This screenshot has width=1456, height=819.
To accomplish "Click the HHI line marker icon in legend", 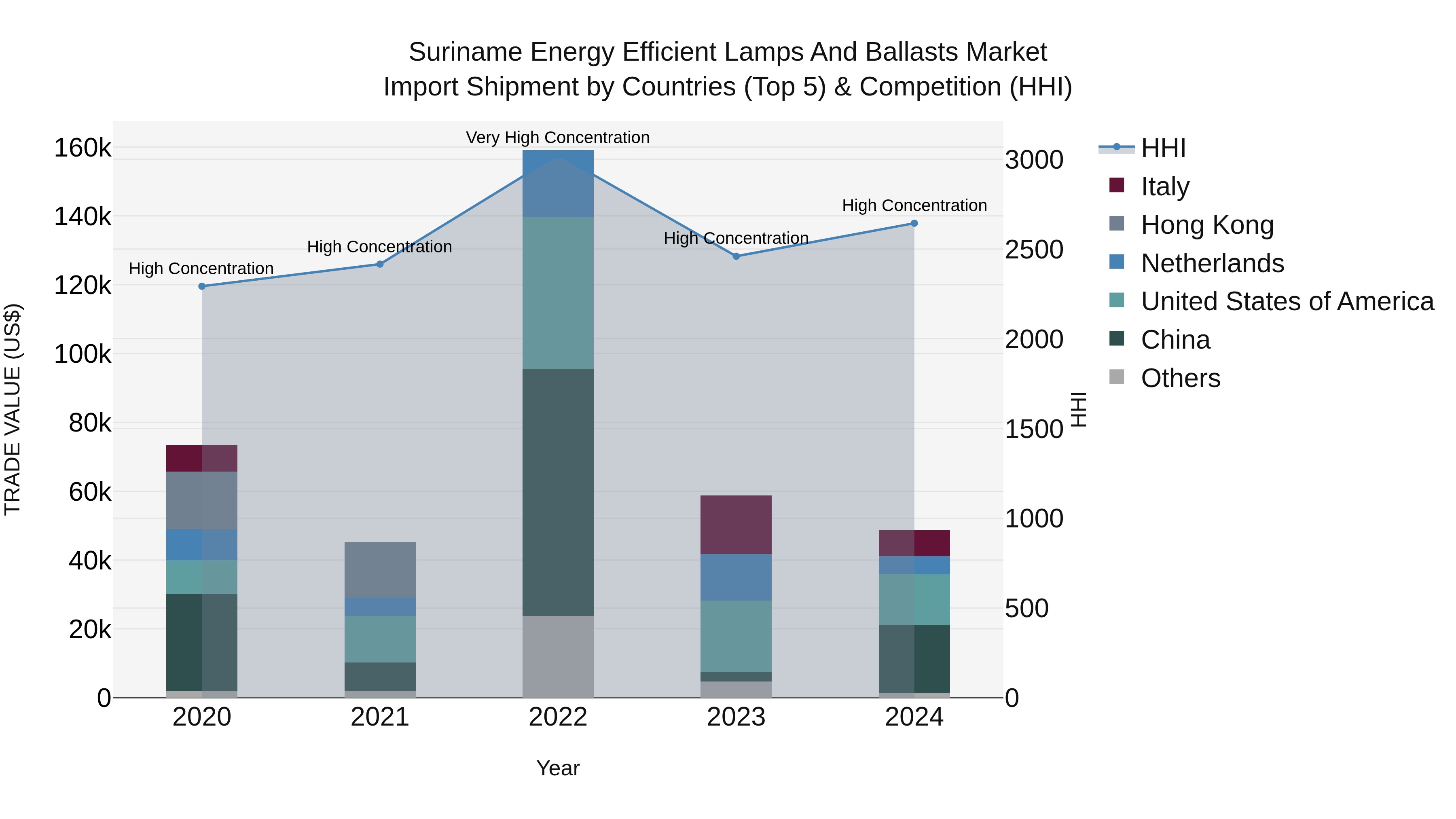I will click(x=1117, y=148).
